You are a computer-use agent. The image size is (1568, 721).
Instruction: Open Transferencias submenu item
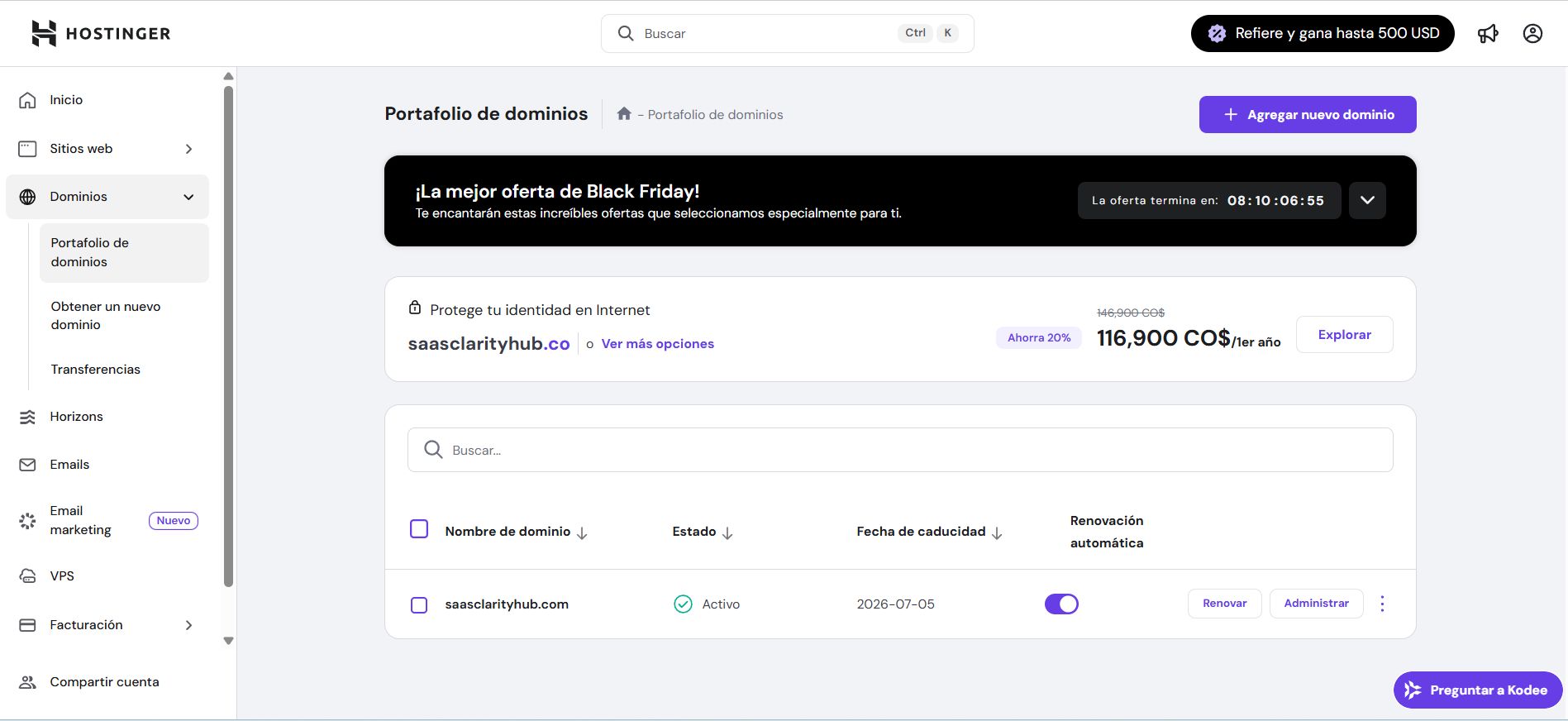tap(124, 369)
